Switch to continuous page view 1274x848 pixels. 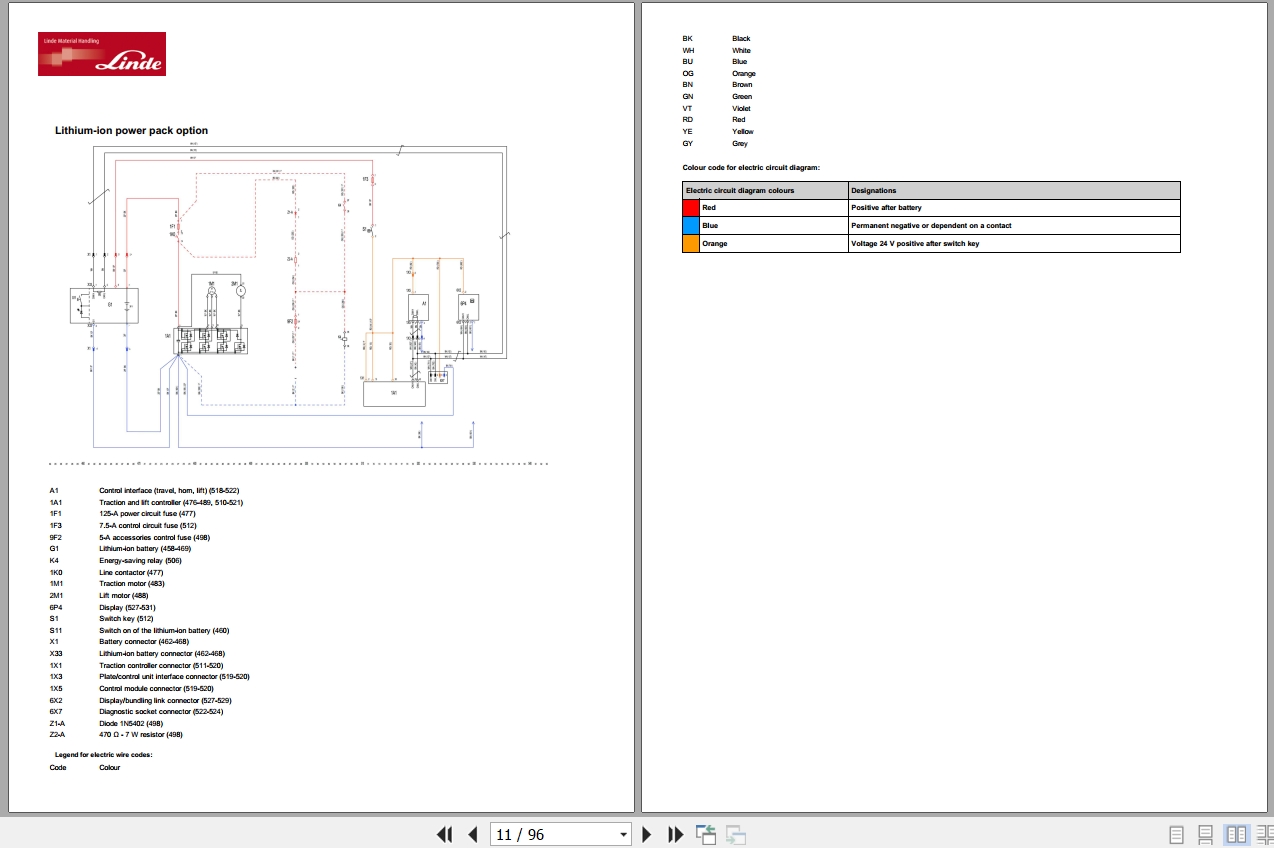pyautogui.click(x=1206, y=834)
